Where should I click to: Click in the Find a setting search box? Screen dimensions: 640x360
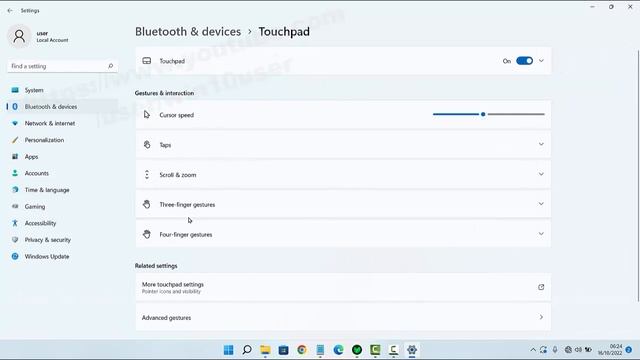click(62, 66)
